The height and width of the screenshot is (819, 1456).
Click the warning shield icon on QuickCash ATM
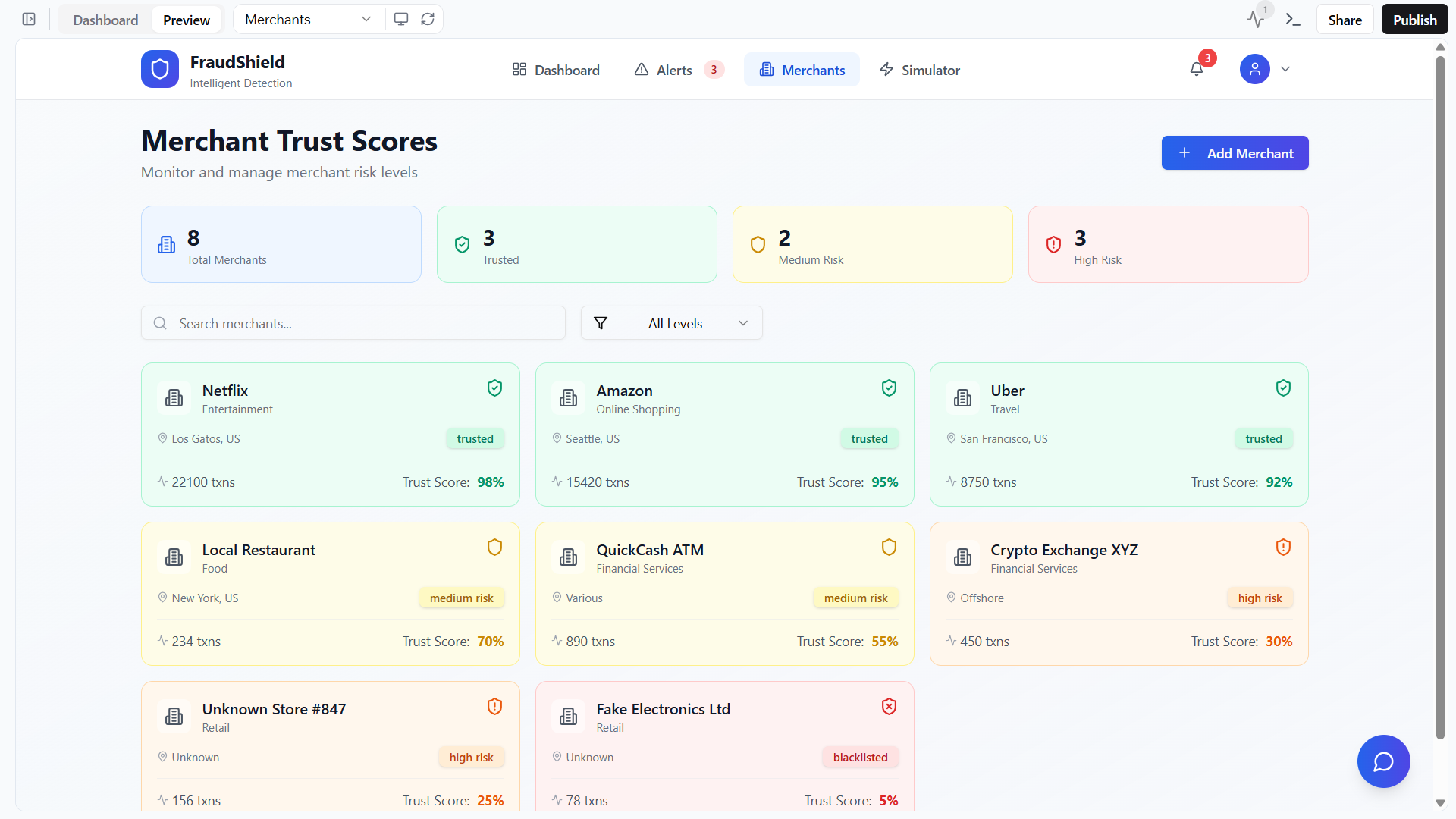point(889,547)
